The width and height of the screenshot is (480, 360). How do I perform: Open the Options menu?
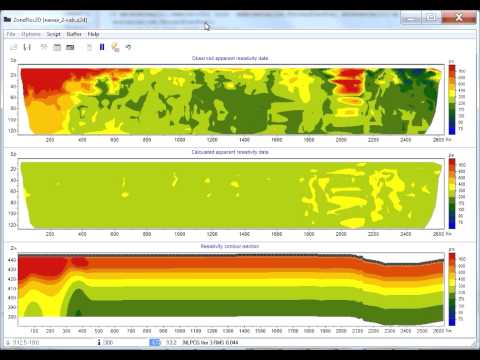[30, 34]
